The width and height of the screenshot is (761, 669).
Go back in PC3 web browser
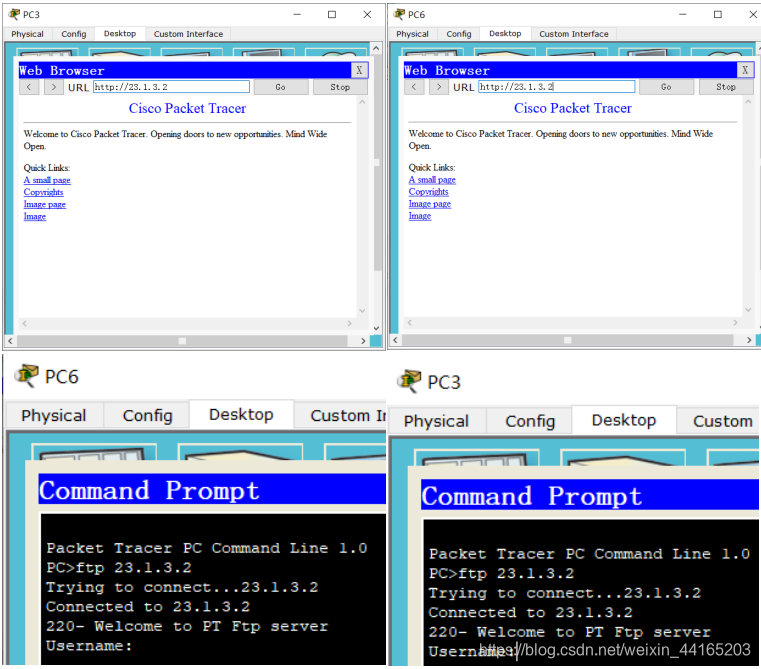tap(29, 87)
